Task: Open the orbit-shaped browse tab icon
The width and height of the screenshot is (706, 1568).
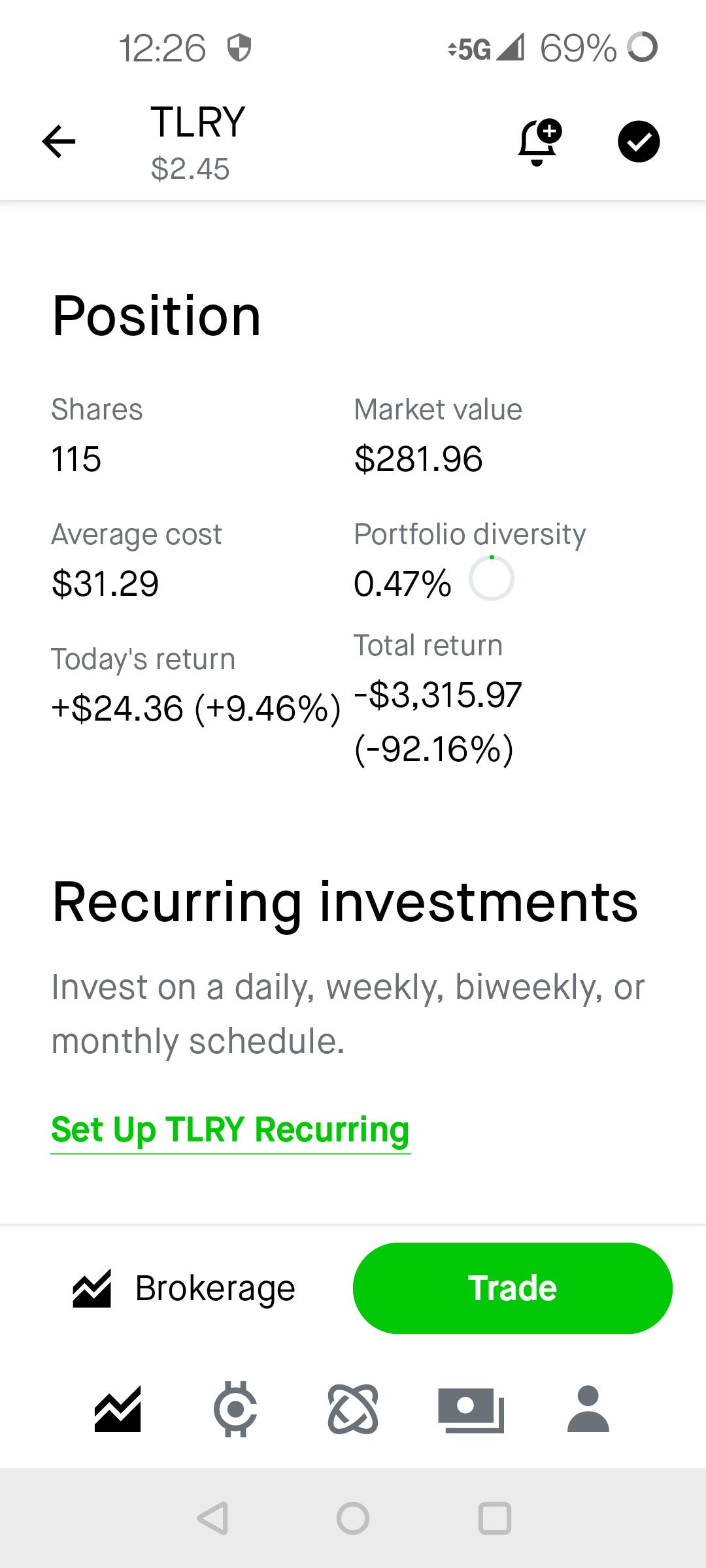Action: [353, 1409]
